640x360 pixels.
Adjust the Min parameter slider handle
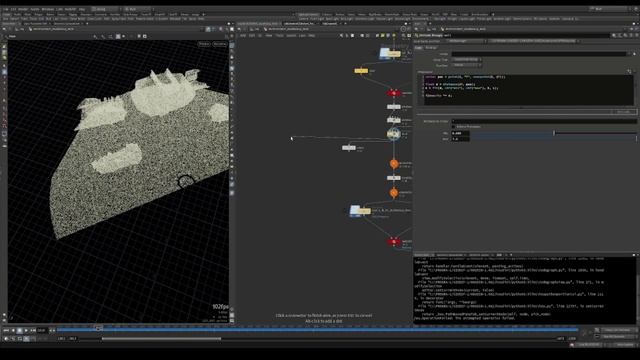554,133
